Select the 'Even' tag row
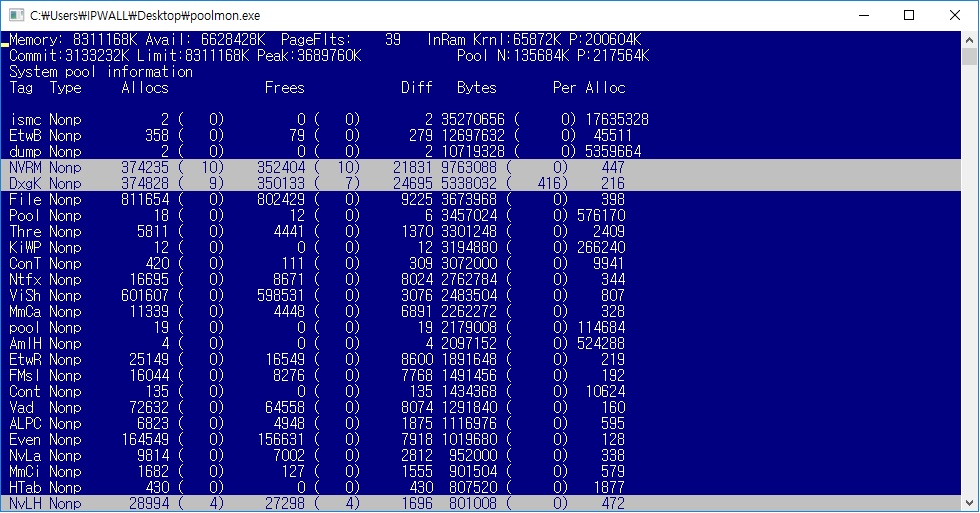 click(x=481, y=439)
